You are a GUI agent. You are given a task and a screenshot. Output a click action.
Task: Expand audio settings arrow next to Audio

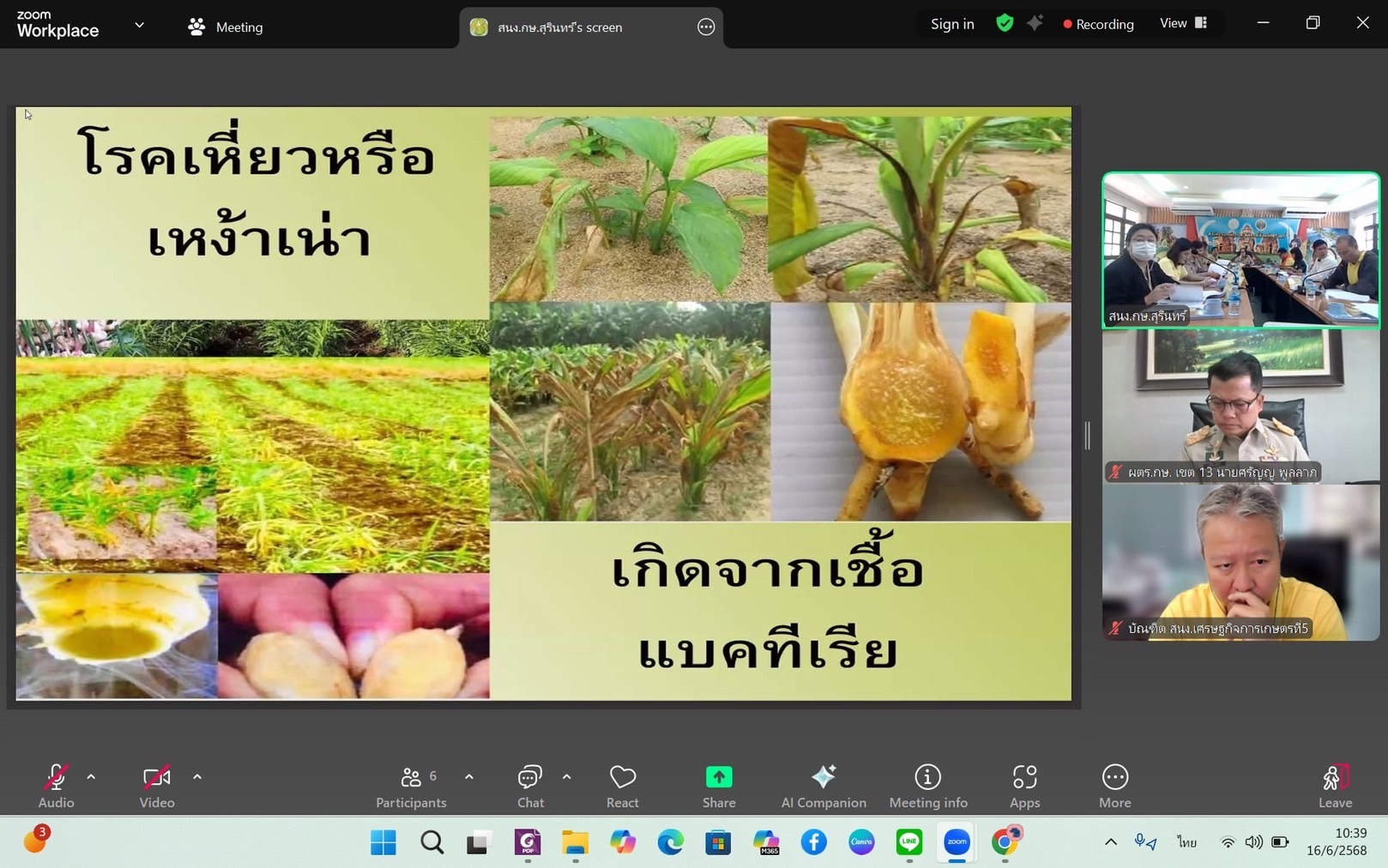point(91,777)
